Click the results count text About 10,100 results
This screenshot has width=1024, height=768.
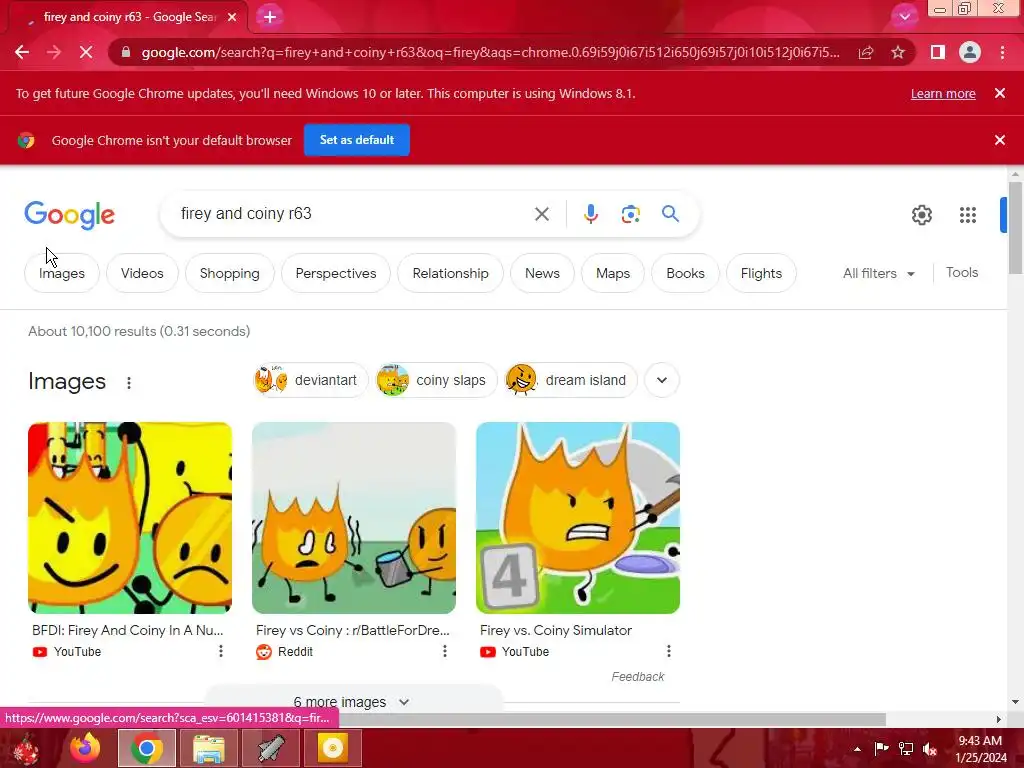[139, 331]
